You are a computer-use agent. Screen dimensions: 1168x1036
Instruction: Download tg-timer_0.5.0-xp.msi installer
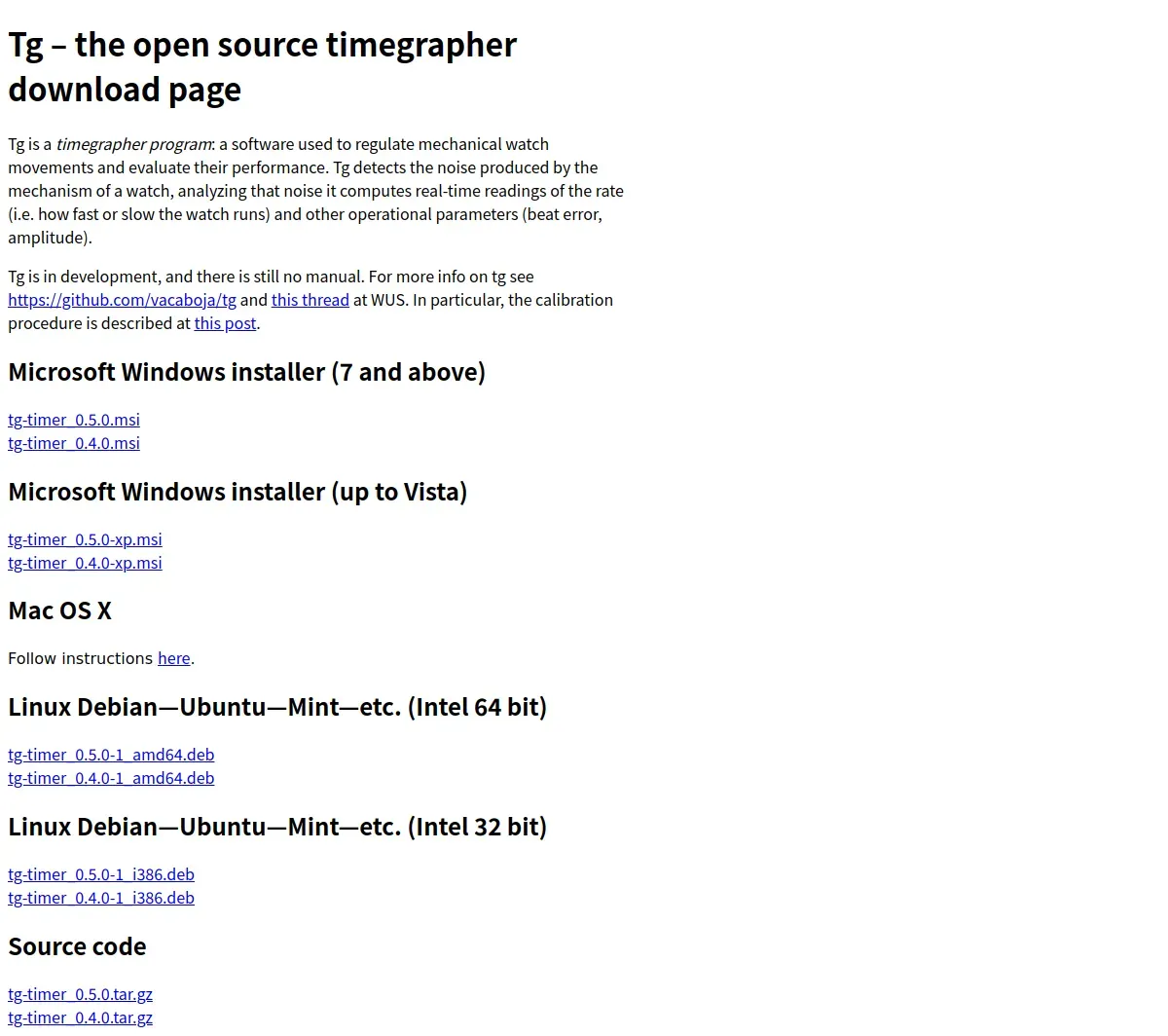[x=85, y=539]
